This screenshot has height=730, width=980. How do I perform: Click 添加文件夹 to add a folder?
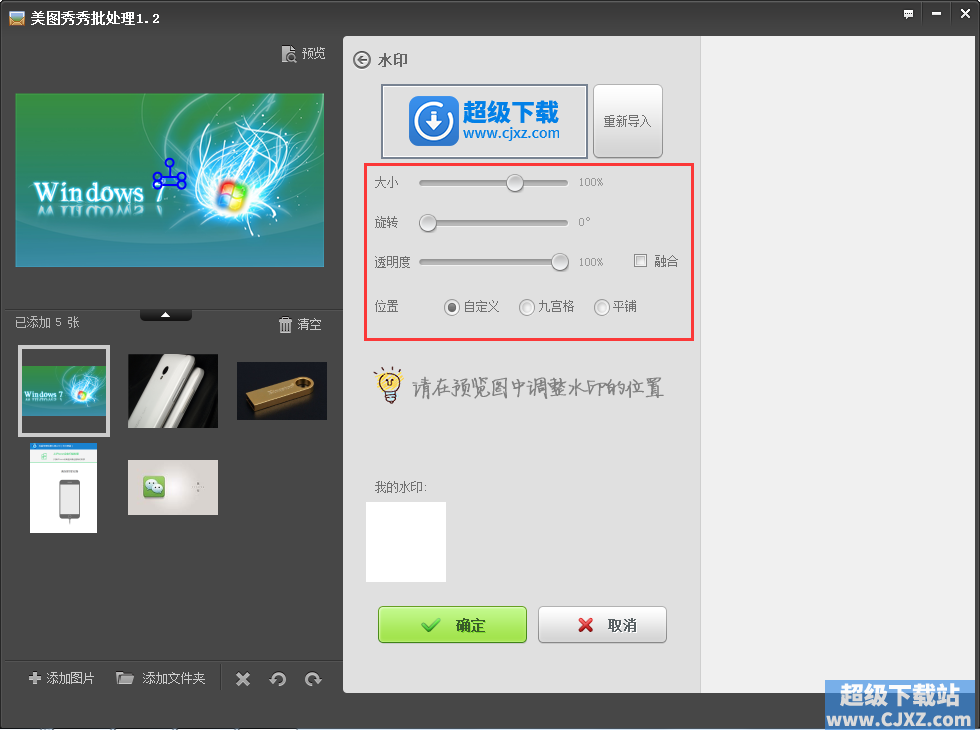click(161, 678)
